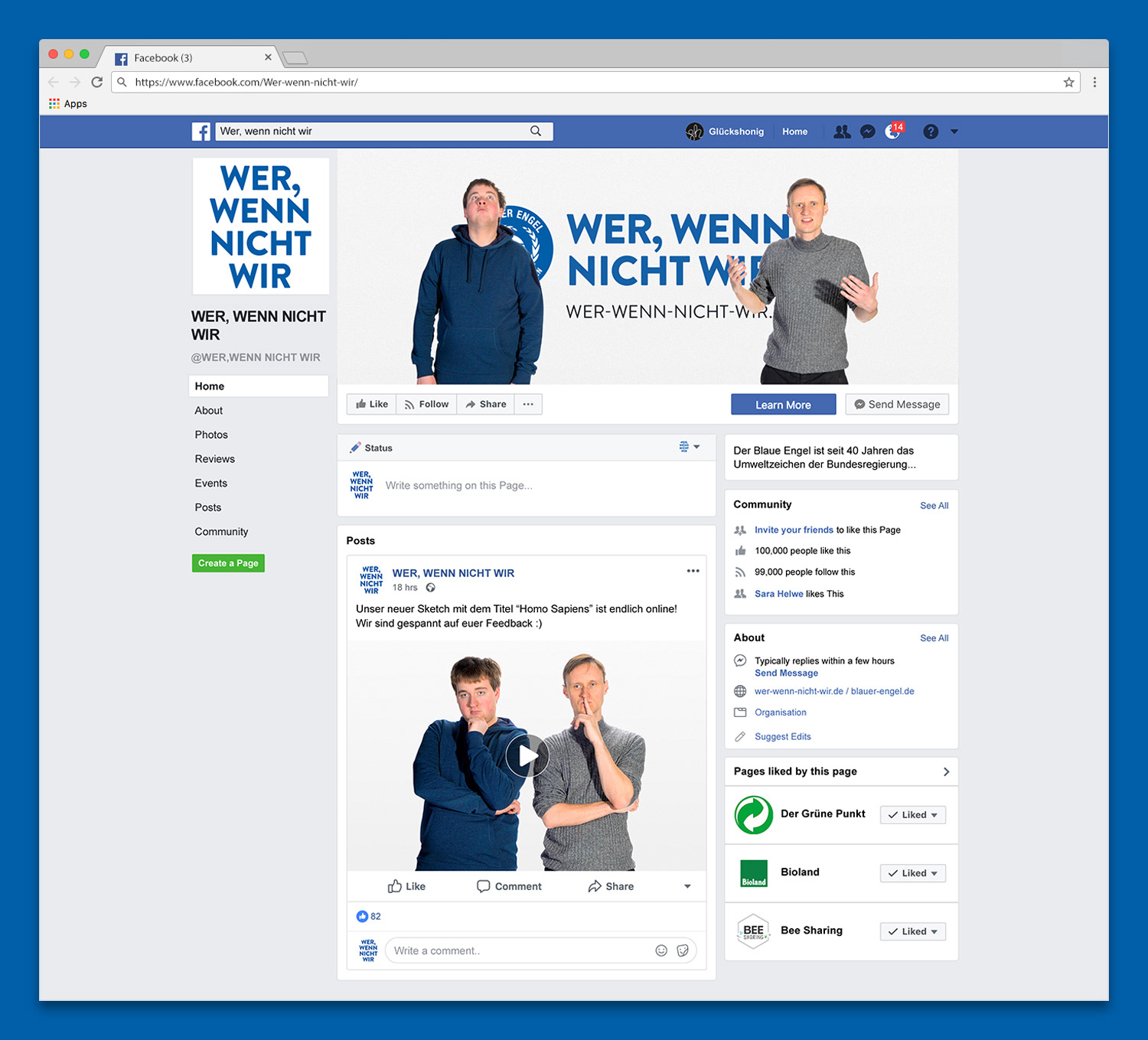Open WER, WENN NICHT WIR post author link
Screen dimensions: 1148x1040
[453, 573]
